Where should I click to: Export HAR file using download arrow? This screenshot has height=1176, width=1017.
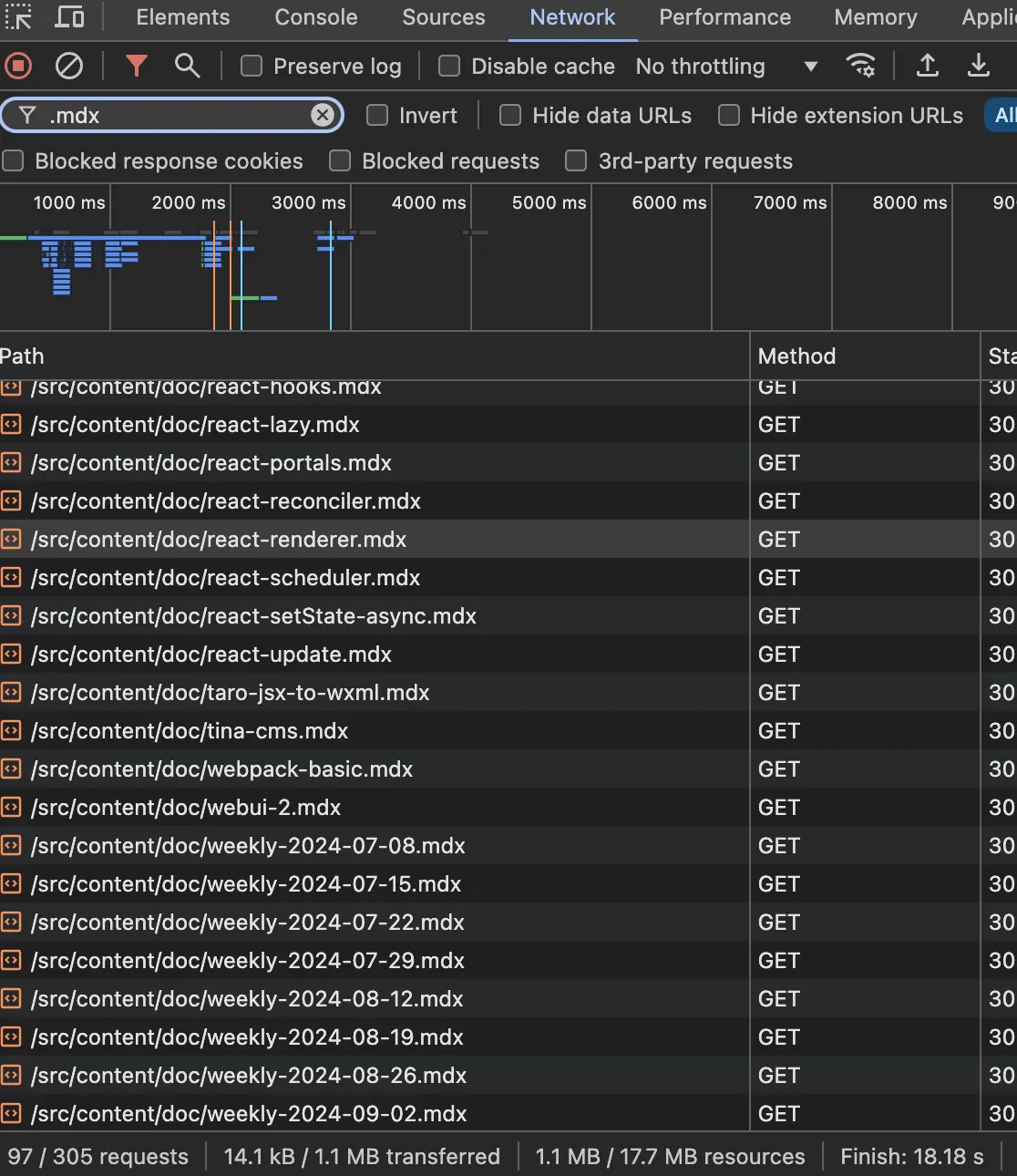tap(978, 66)
